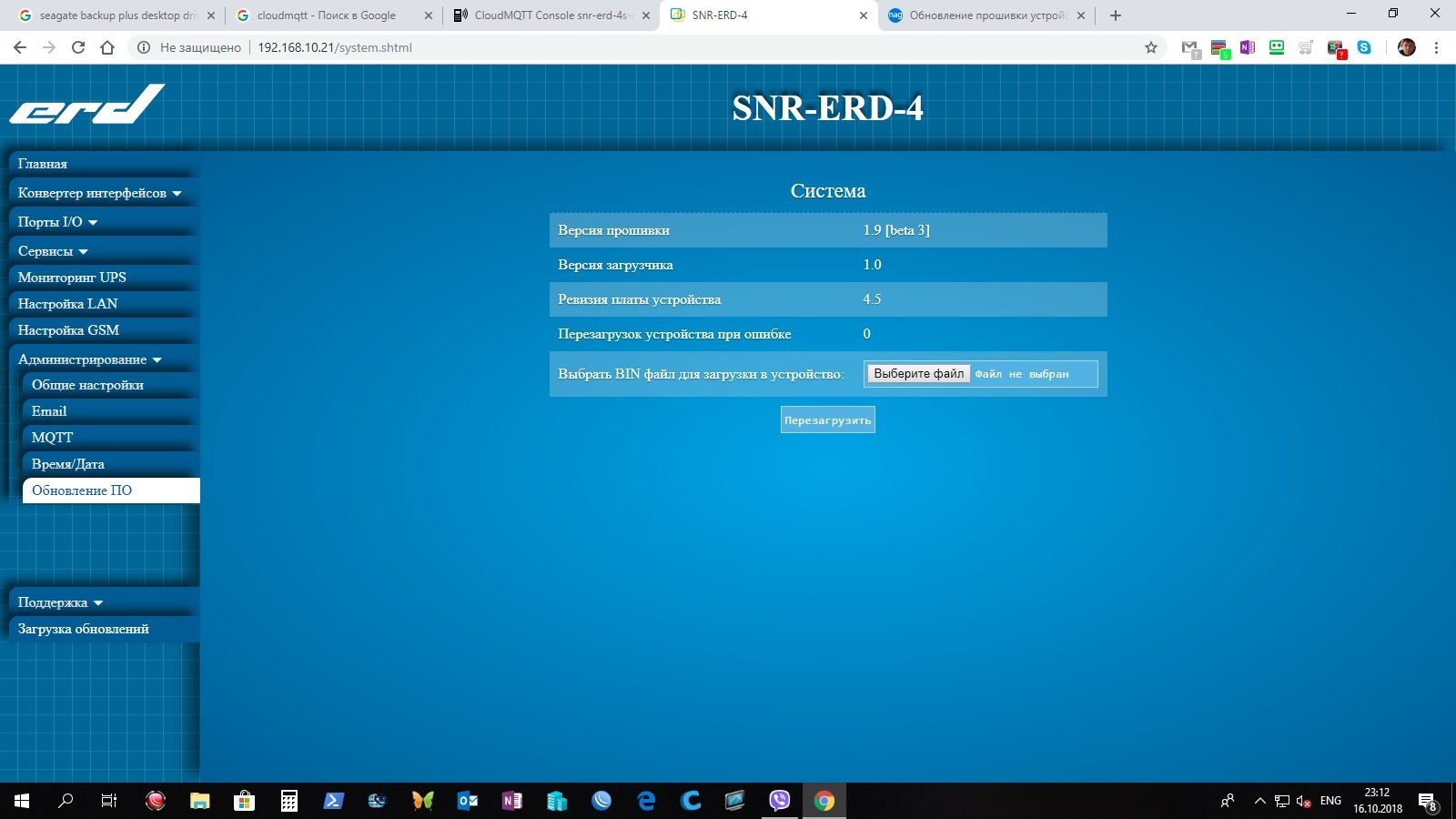Open Chrome's three-dot menu
Screen dimensions: 1456x819
tap(1436, 47)
